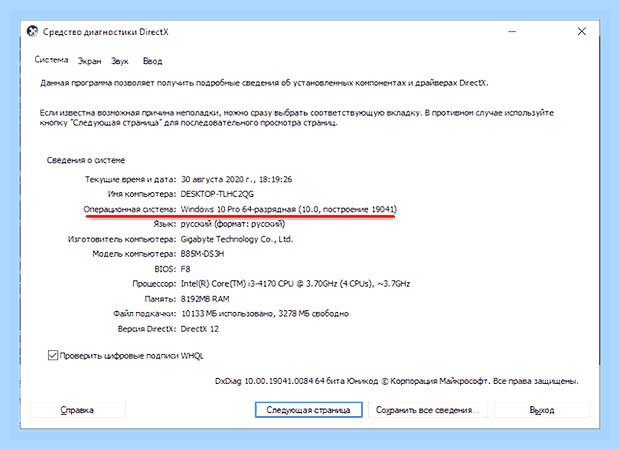Click the Intel(R) Core(TM) i3-4170 processor value

[x=295, y=283]
